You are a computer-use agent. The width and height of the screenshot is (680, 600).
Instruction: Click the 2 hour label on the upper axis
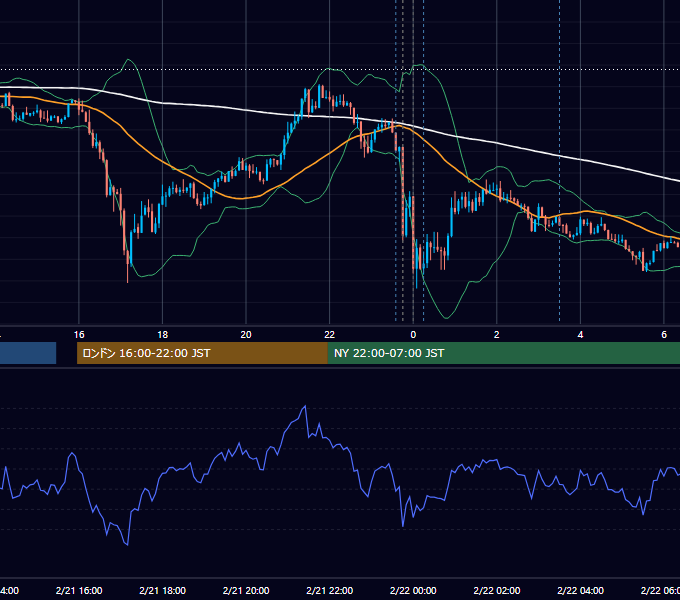pyautogui.click(x=497, y=335)
